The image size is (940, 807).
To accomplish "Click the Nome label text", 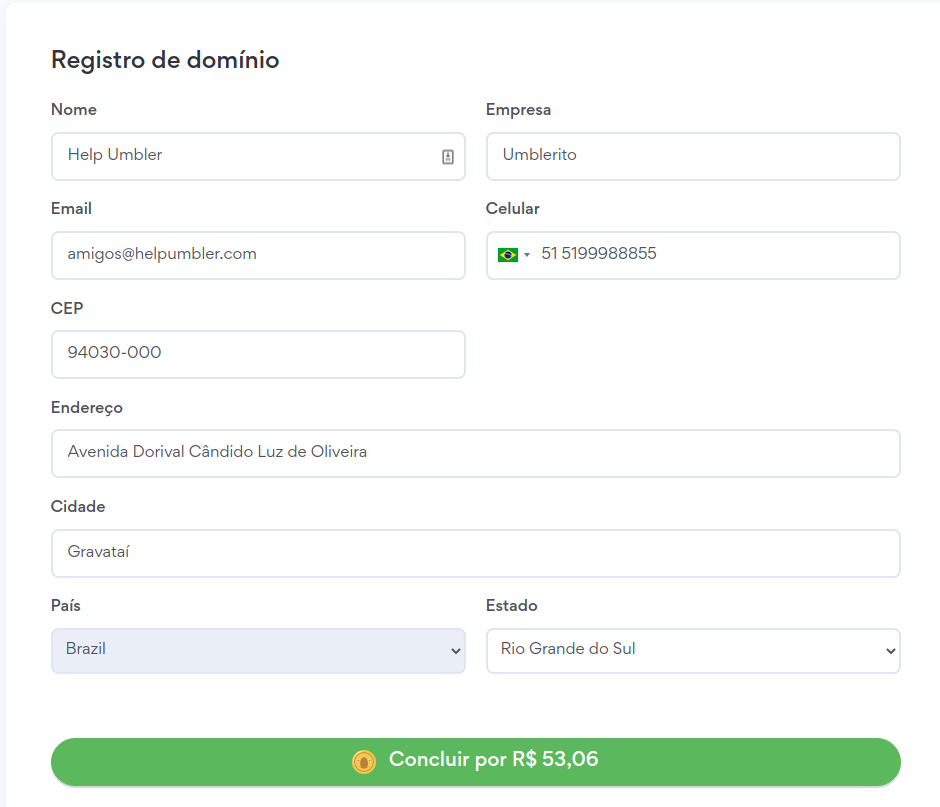I will (x=74, y=110).
